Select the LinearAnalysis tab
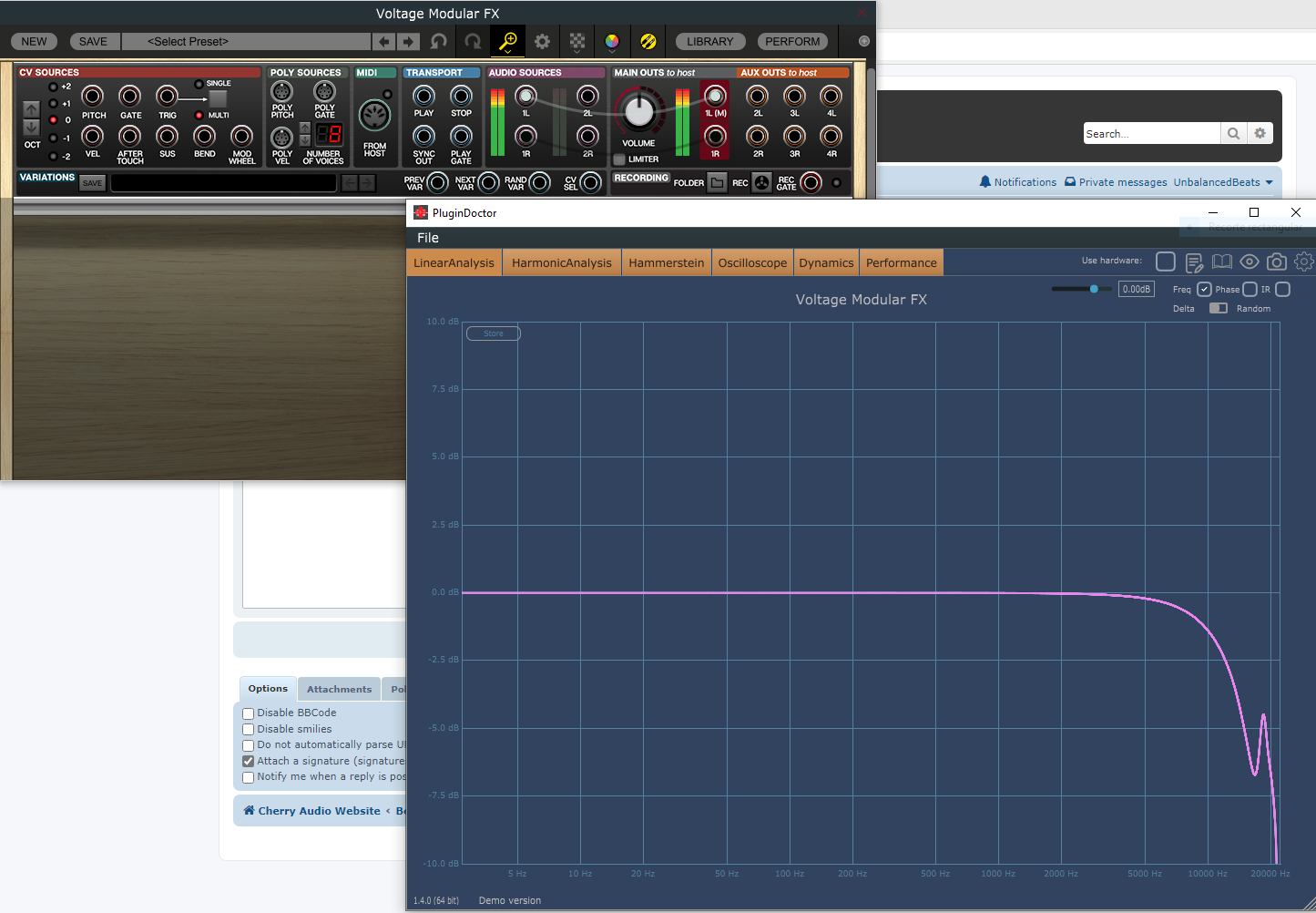Screen dimensions: 1316x913 454,262
